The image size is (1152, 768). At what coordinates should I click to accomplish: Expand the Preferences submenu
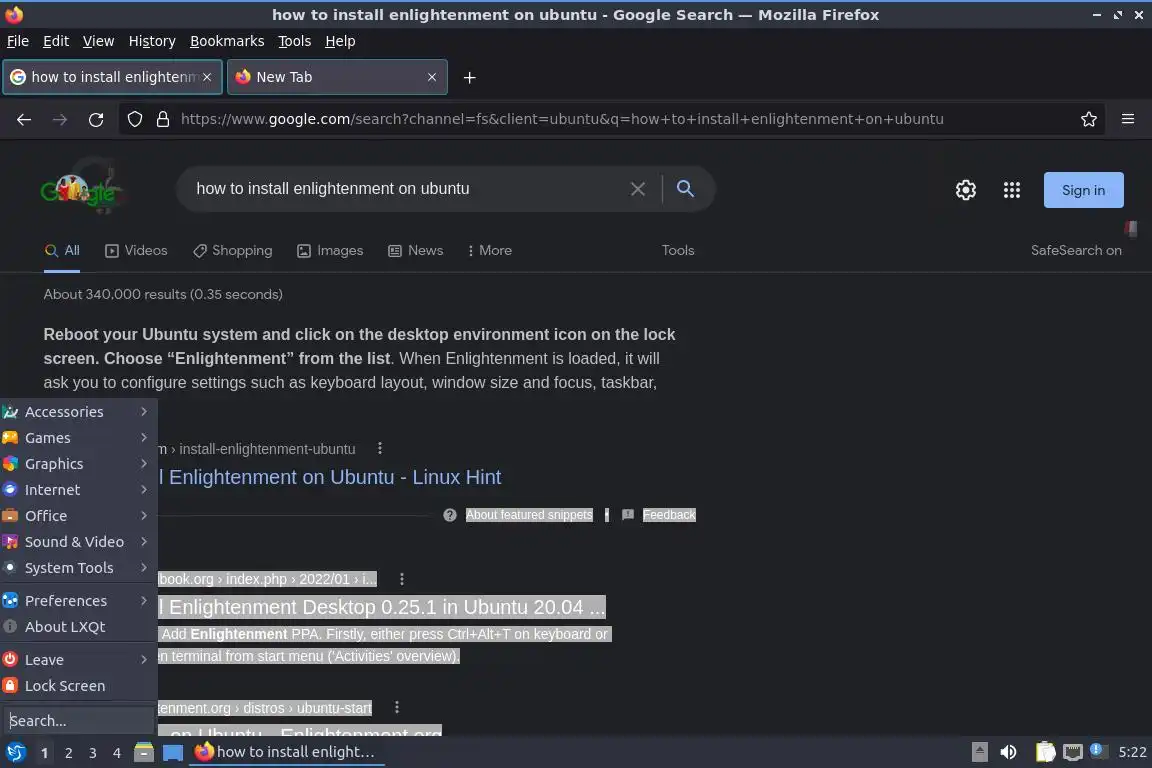click(x=79, y=601)
